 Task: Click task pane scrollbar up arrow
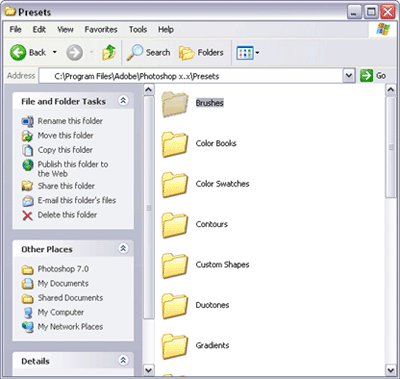(x=149, y=90)
